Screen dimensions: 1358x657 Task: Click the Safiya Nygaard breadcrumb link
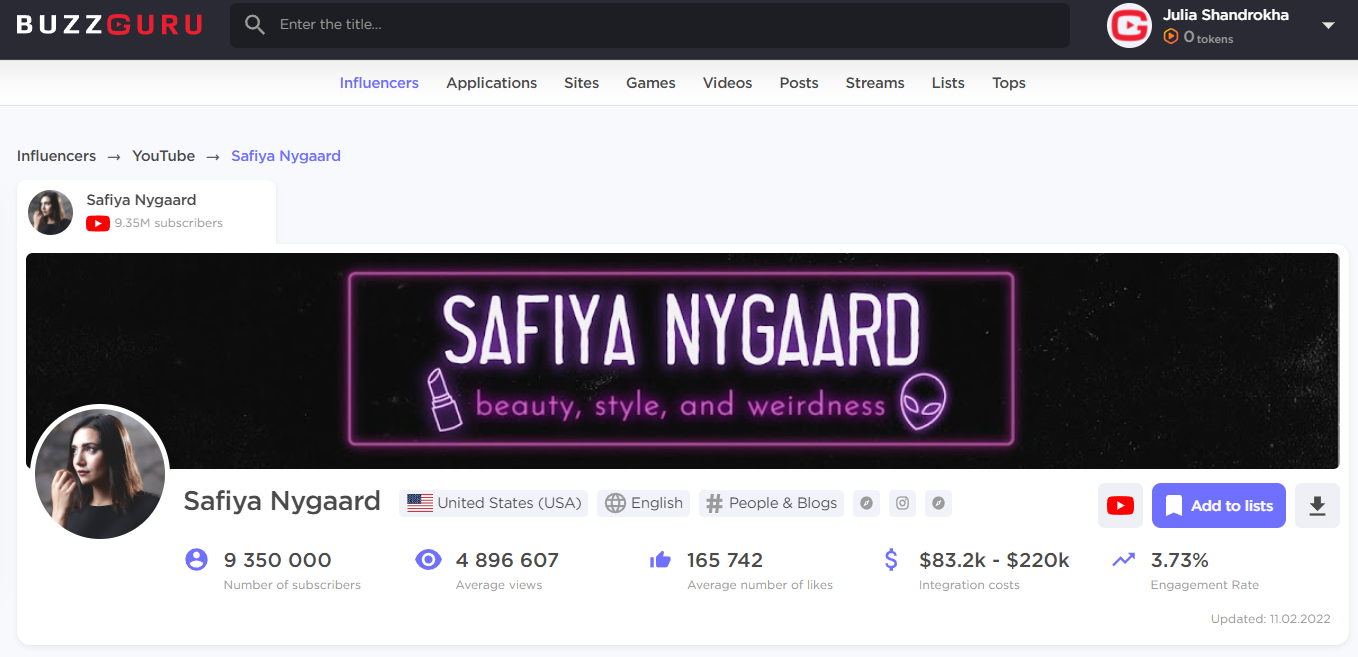286,156
